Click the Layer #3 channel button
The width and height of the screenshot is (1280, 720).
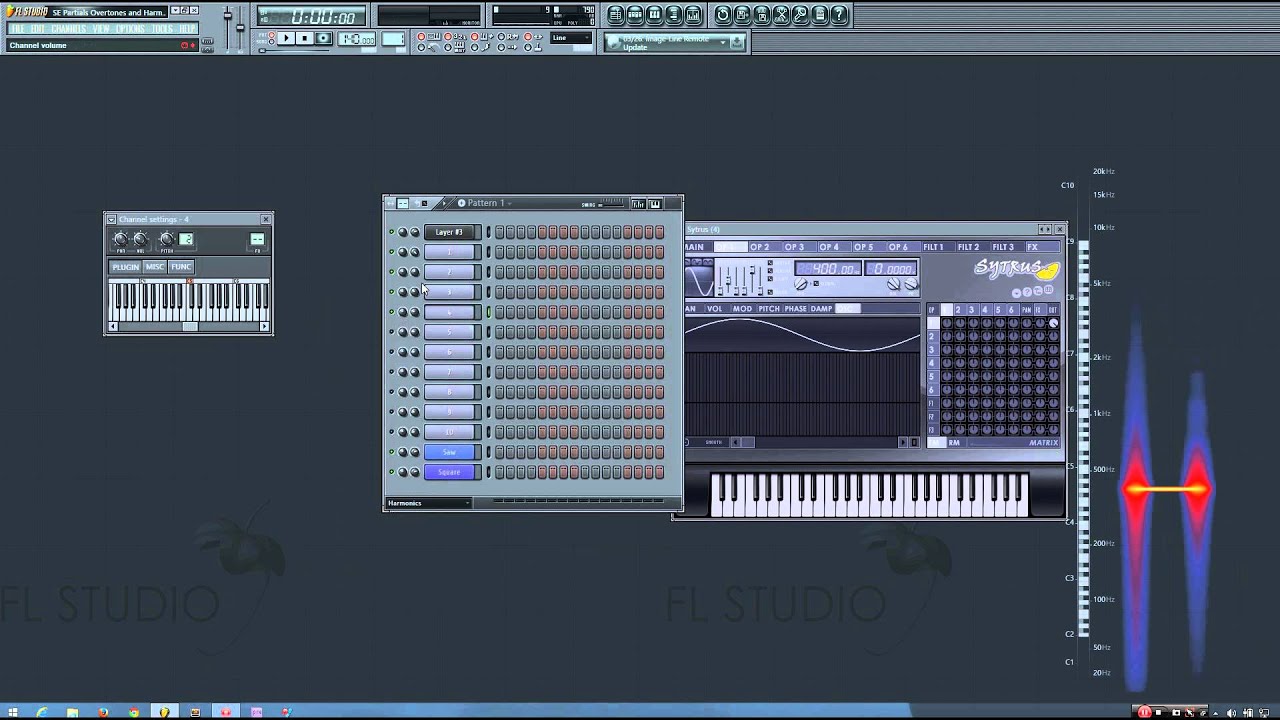[x=450, y=232]
